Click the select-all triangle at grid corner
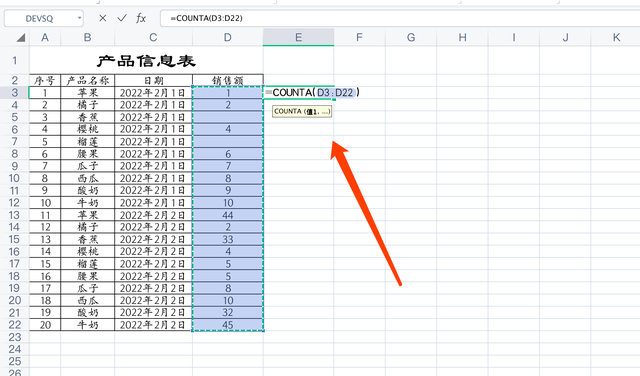Image resolution: width=640 pixels, height=376 pixels. pyautogui.click(x=20, y=38)
